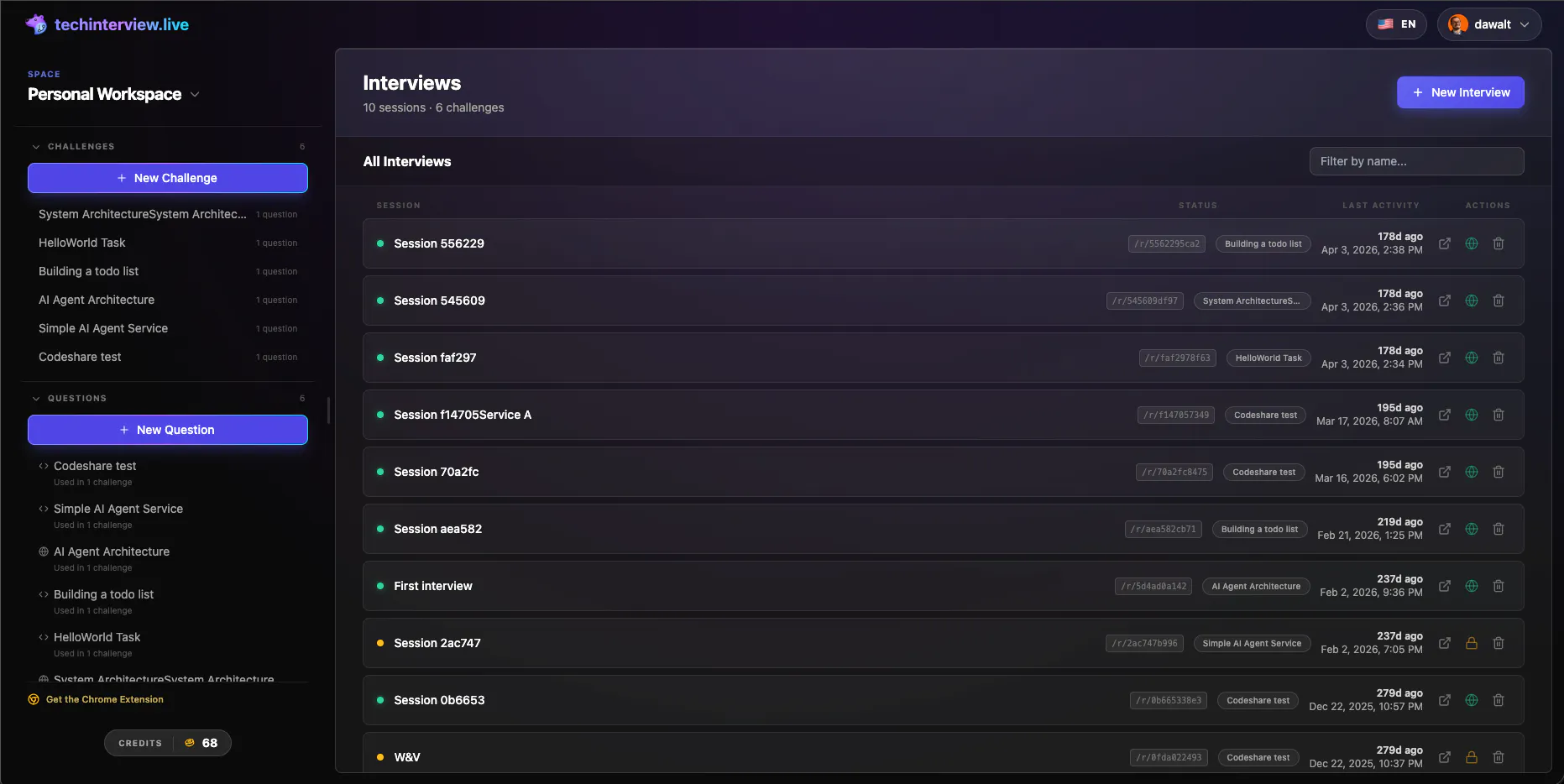Toggle globe visibility for Session 545609
The width and height of the screenshot is (1564, 784).
[1472, 301]
